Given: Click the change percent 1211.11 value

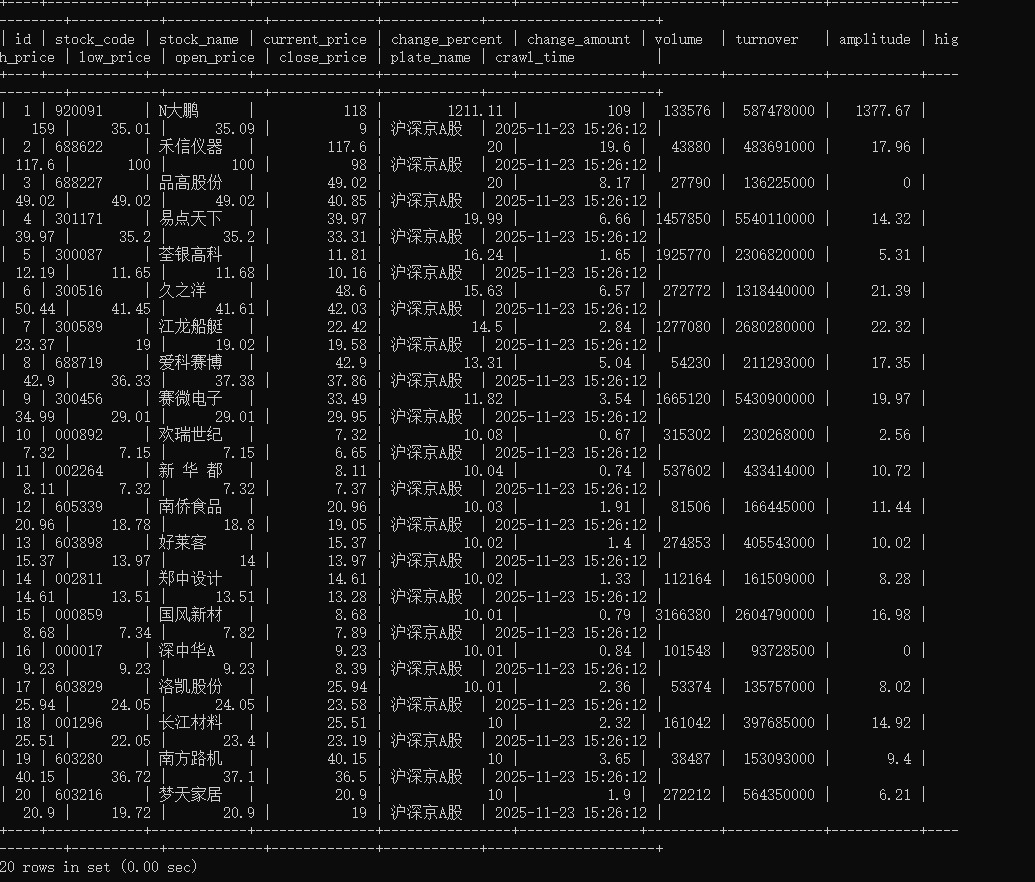Looking at the screenshot, I should [474, 110].
